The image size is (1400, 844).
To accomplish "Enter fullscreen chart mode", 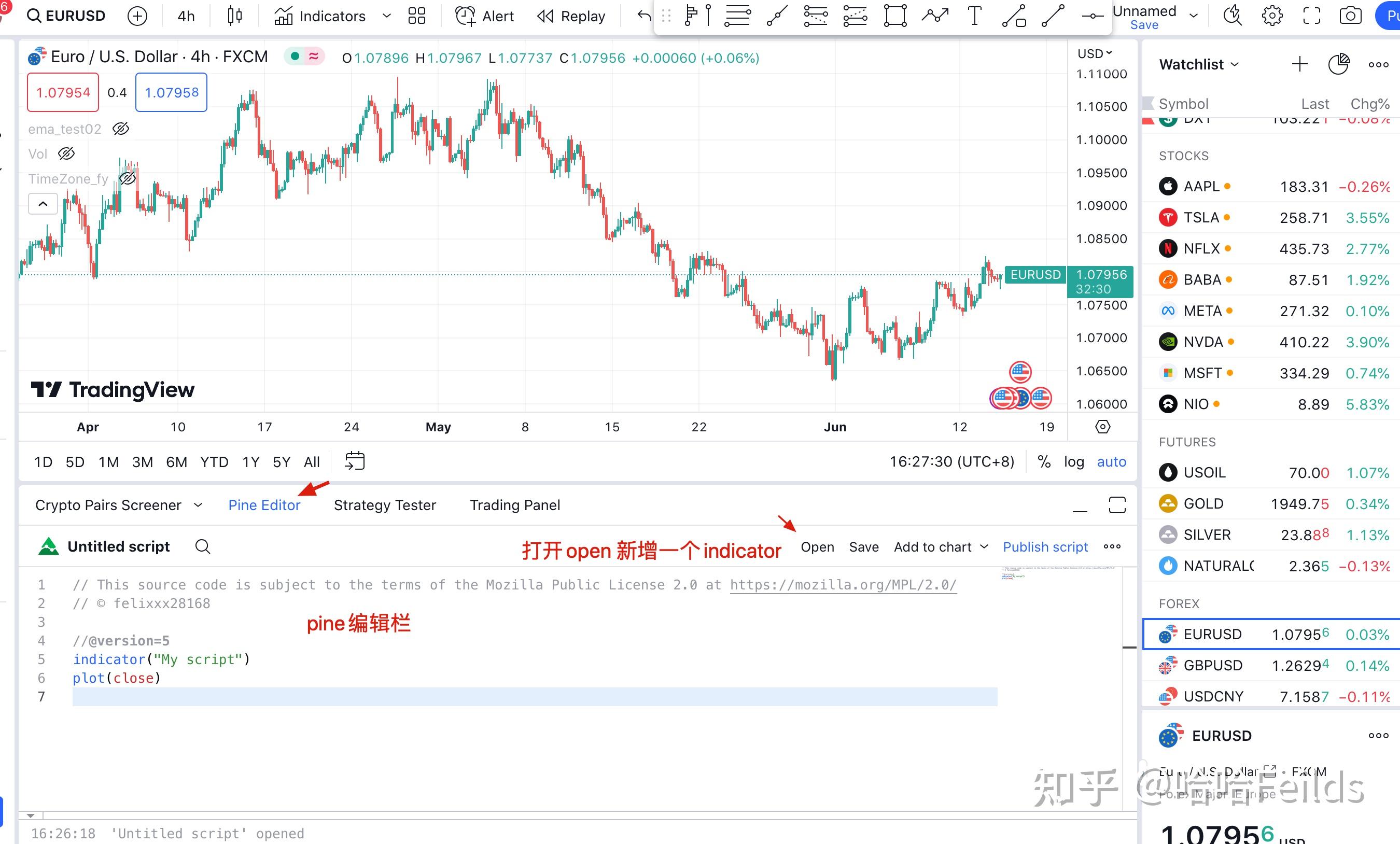I will (x=1312, y=16).
